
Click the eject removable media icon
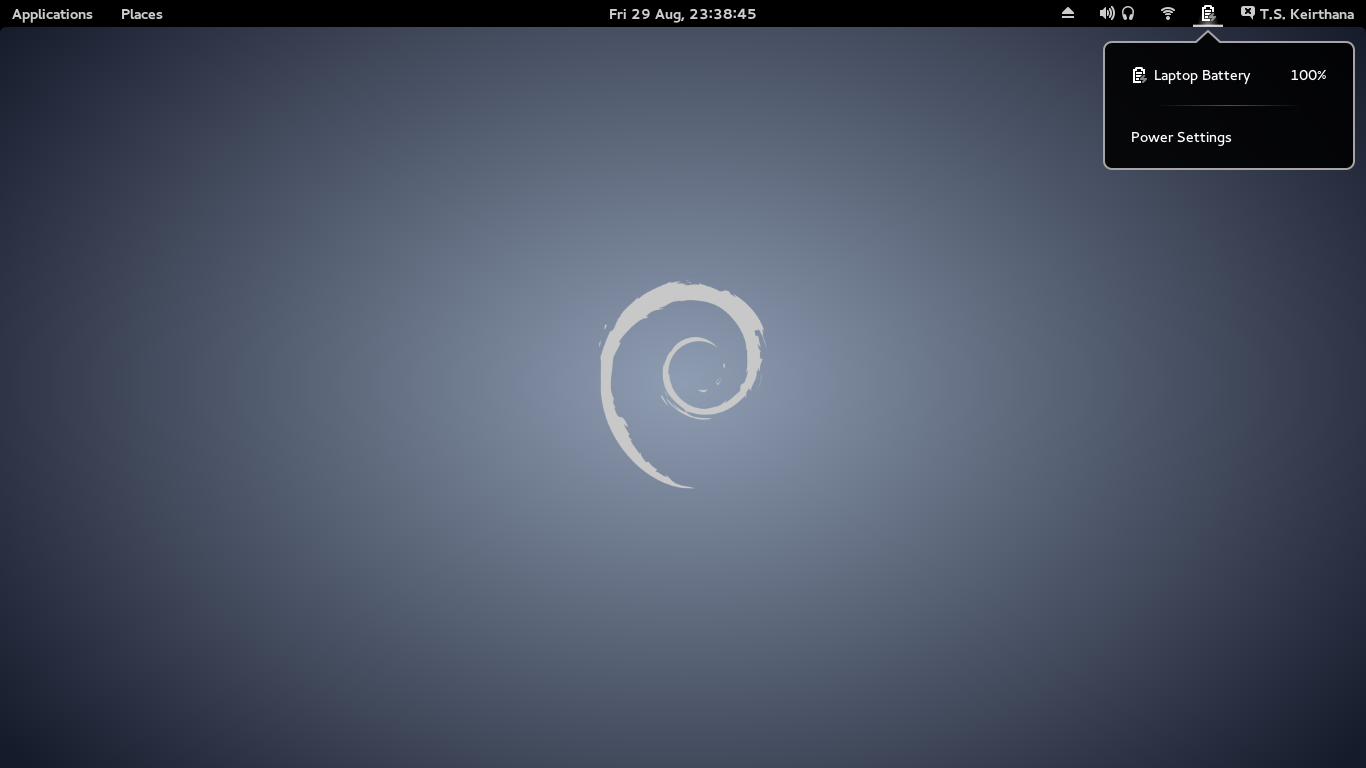point(1068,13)
